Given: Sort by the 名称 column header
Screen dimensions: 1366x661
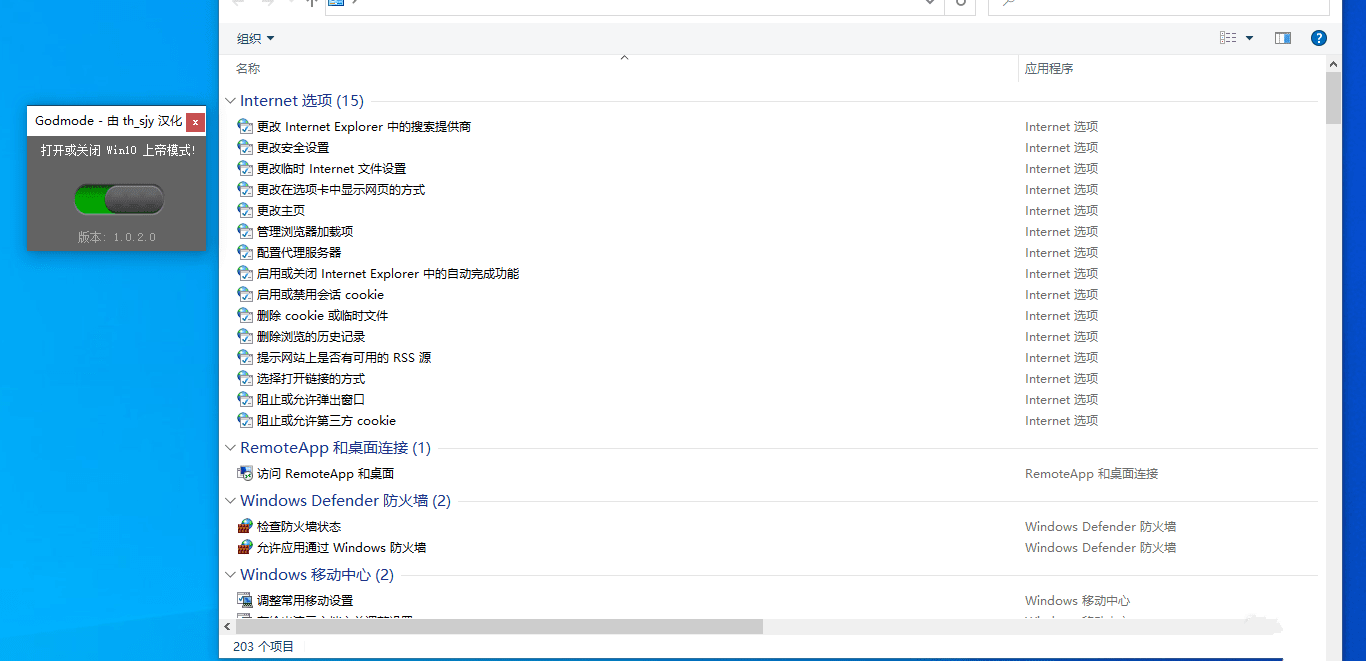Looking at the screenshot, I should (248, 69).
